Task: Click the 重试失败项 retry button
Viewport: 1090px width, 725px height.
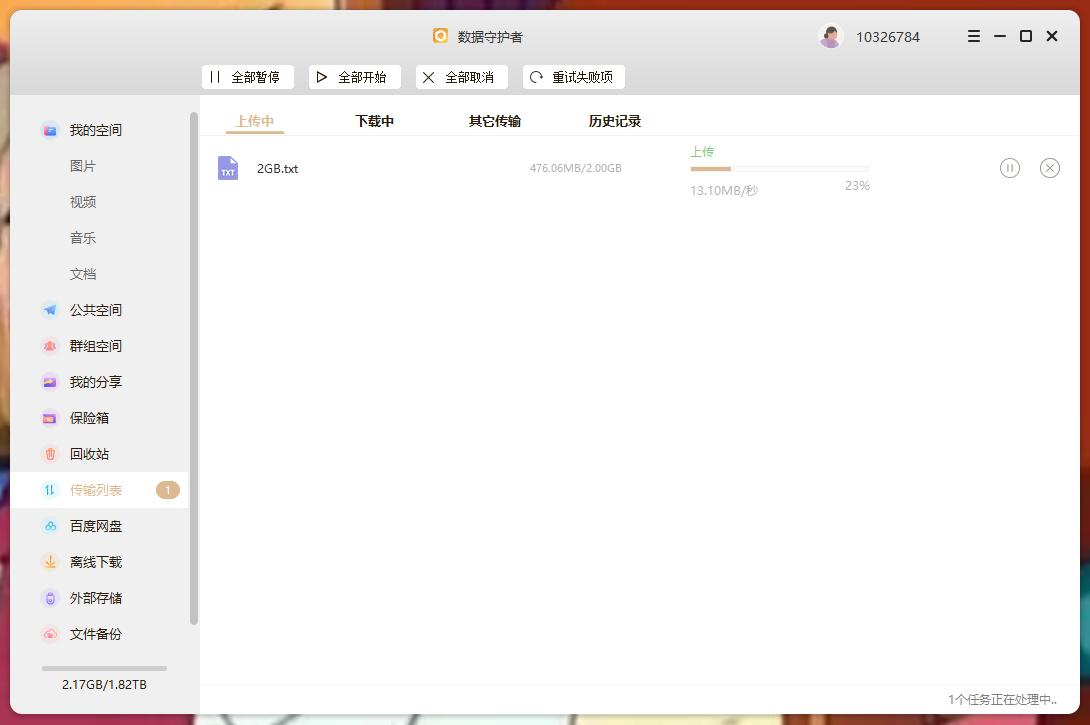Action: coord(573,77)
